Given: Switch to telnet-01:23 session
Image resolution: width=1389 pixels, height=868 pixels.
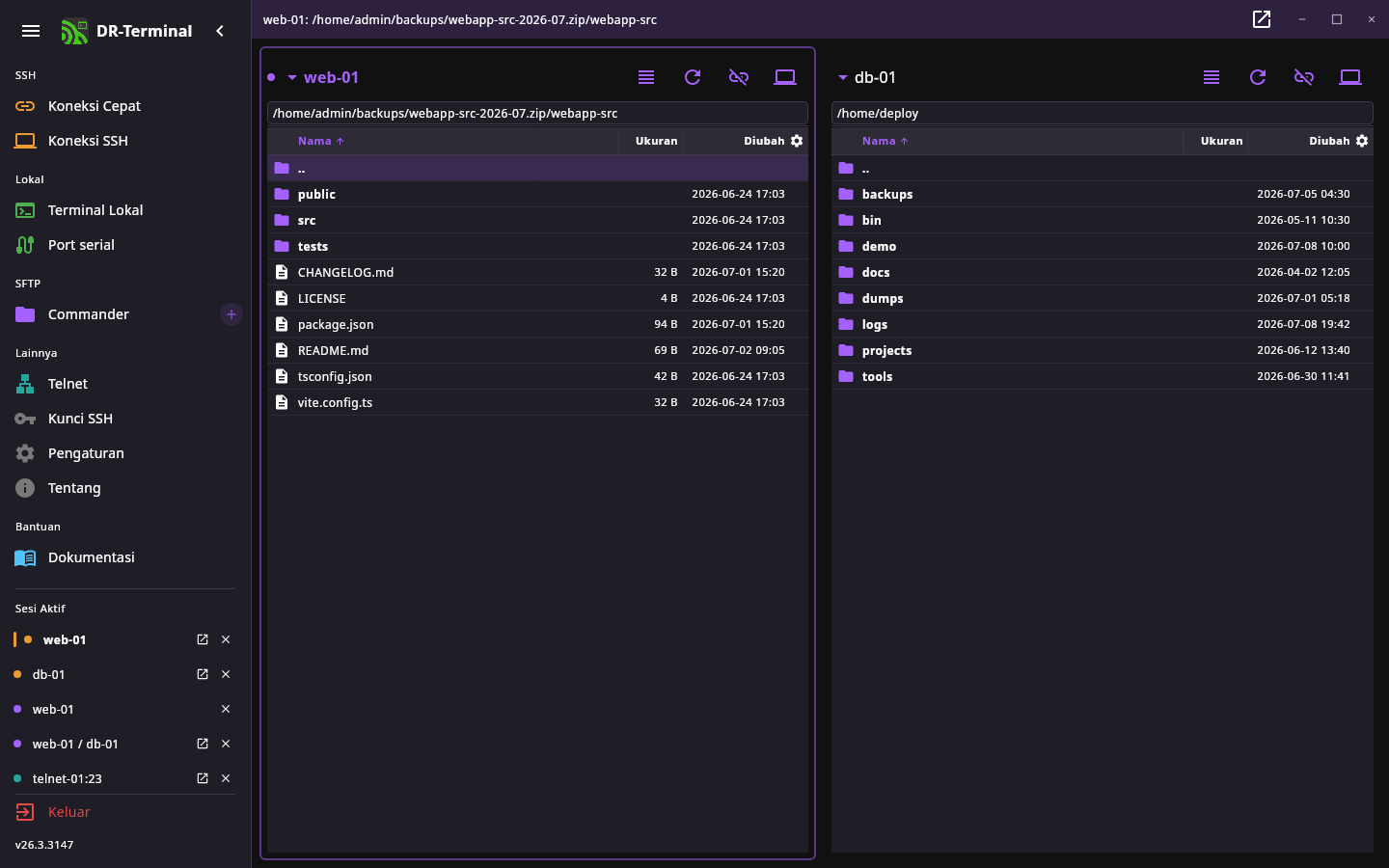Looking at the screenshot, I should (x=68, y=778).
